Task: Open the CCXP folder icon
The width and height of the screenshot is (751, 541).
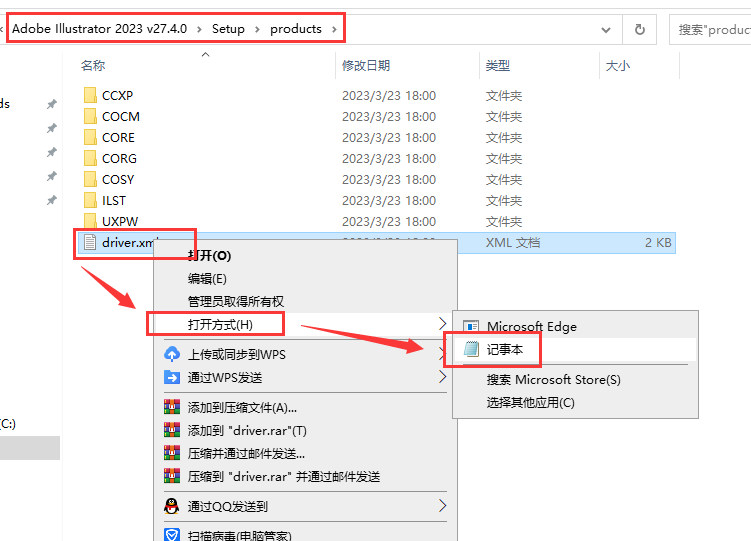Action: click(90, 95)
